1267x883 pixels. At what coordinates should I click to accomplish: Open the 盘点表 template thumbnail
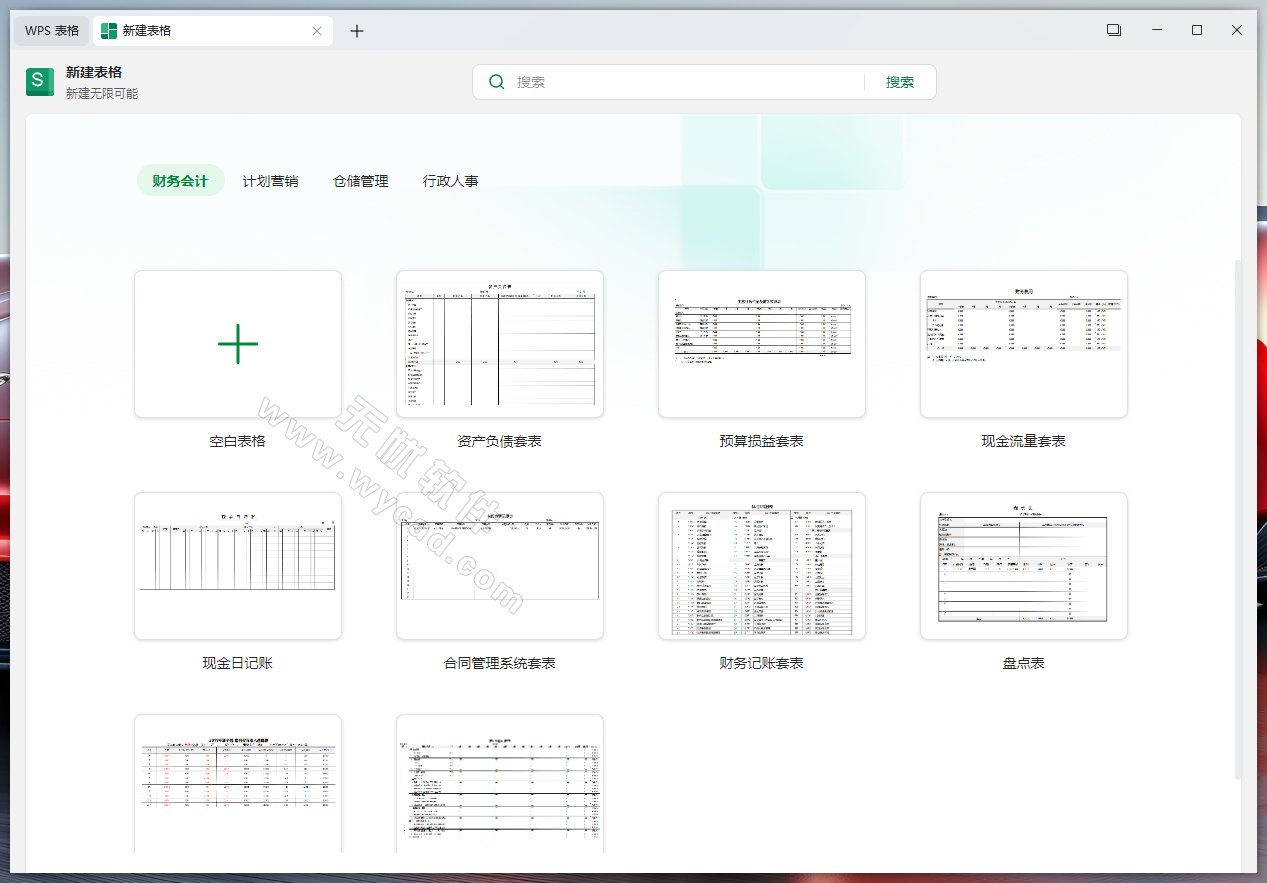pos(1024,566)
